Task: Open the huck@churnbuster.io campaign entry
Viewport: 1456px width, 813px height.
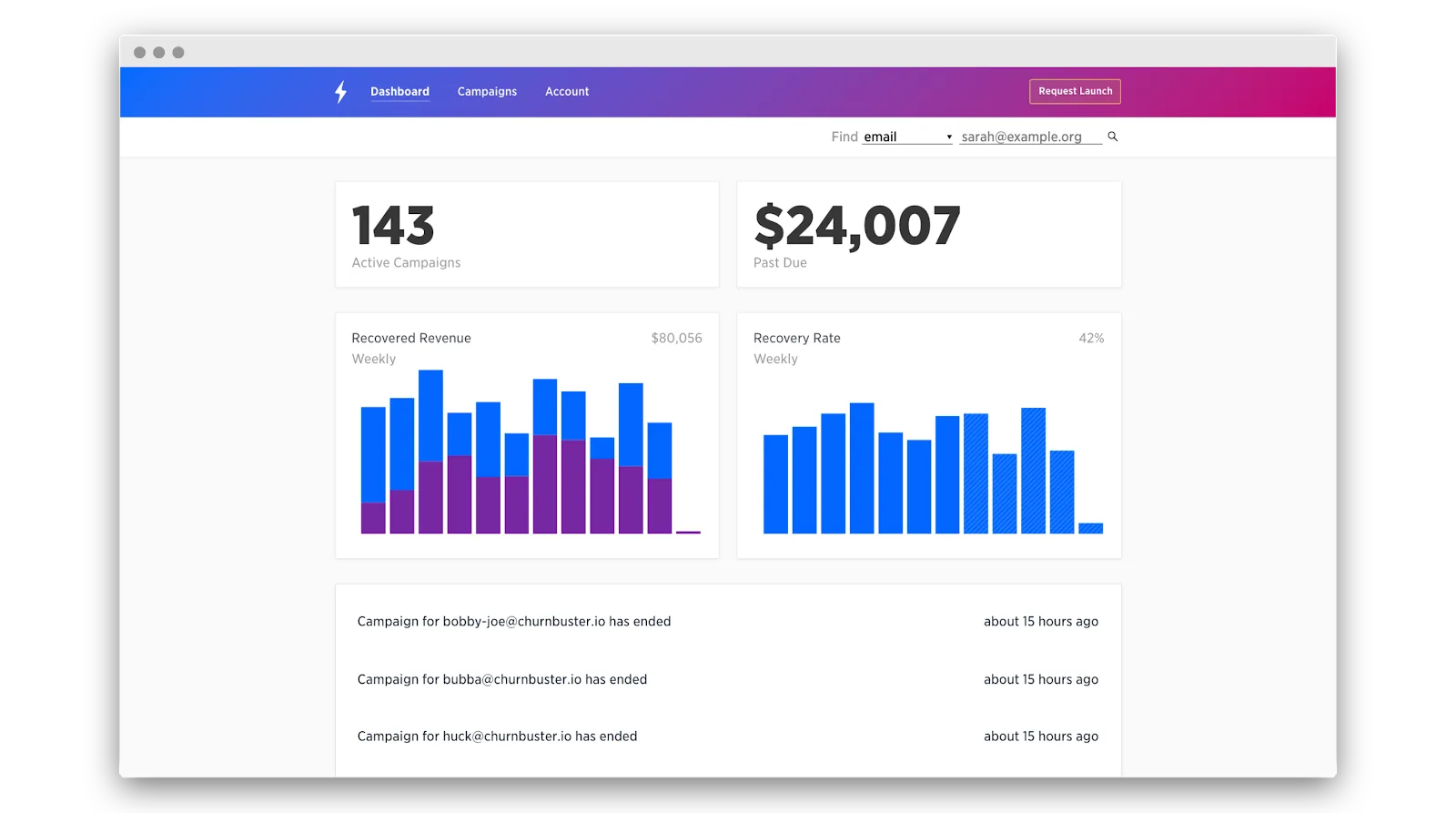Action: pos(728,737)
